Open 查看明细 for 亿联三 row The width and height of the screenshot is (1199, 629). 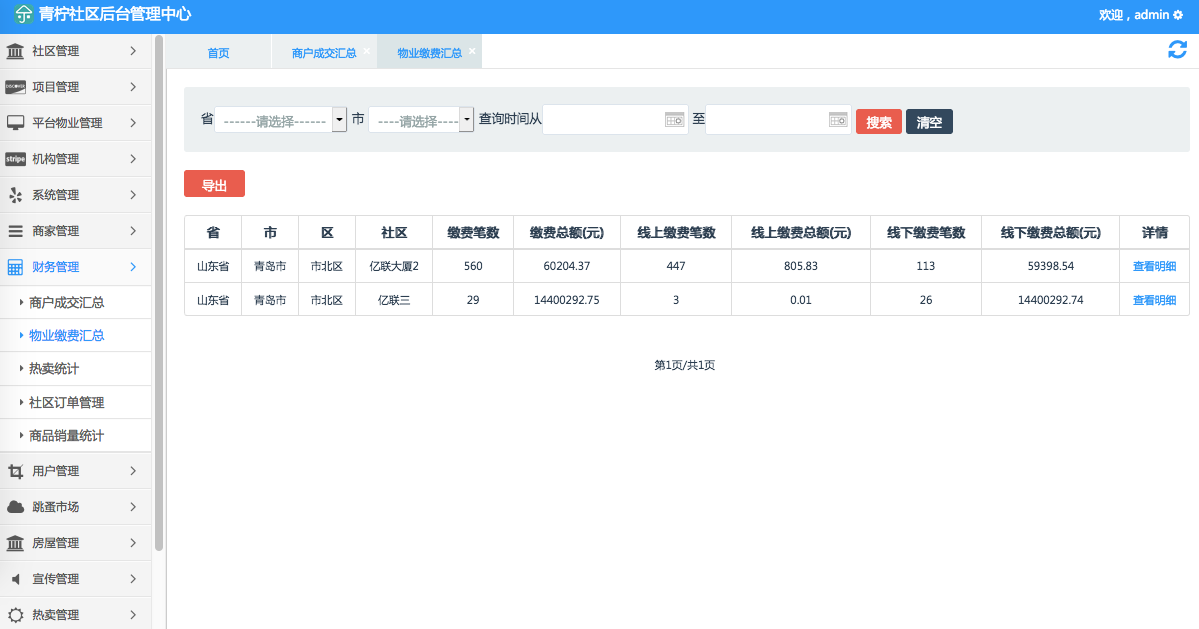click(1154, 300)
